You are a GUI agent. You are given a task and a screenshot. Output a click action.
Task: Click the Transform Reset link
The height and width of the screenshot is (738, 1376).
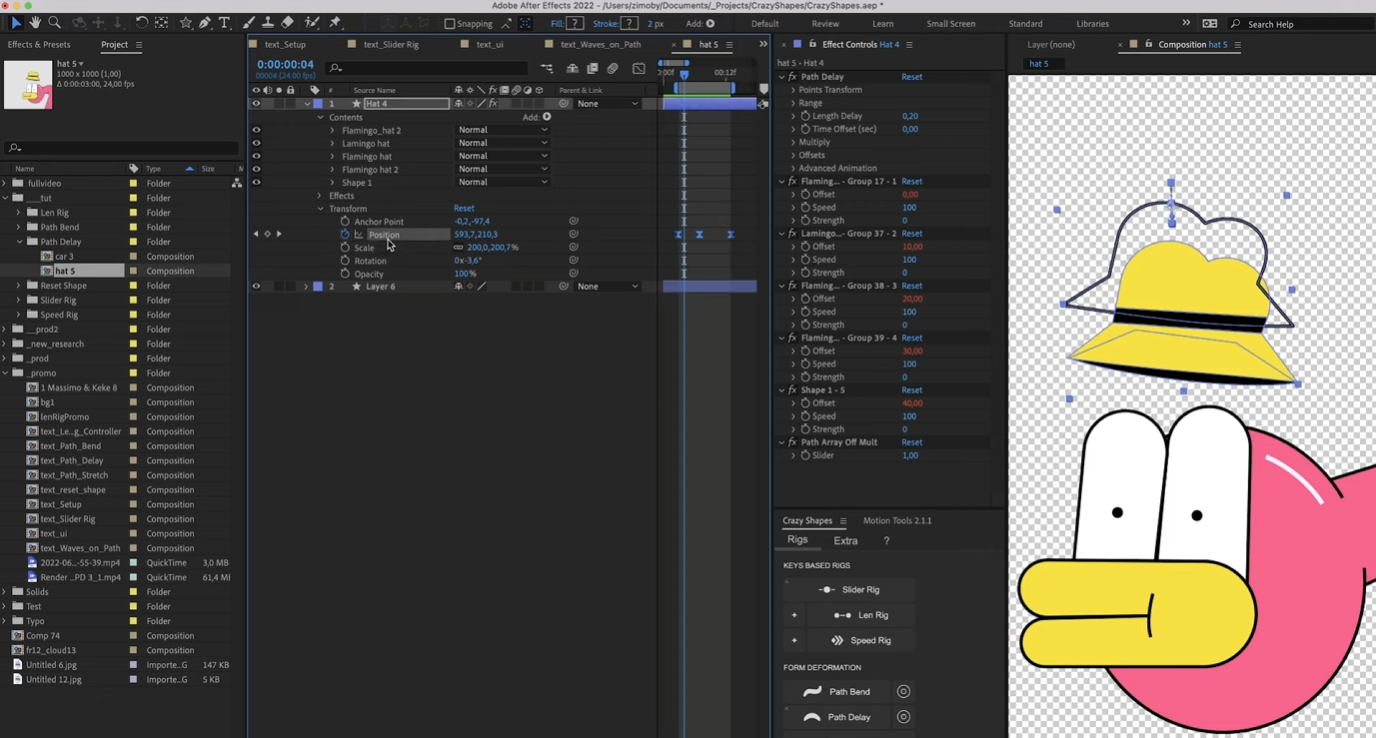tap(462, 208)
